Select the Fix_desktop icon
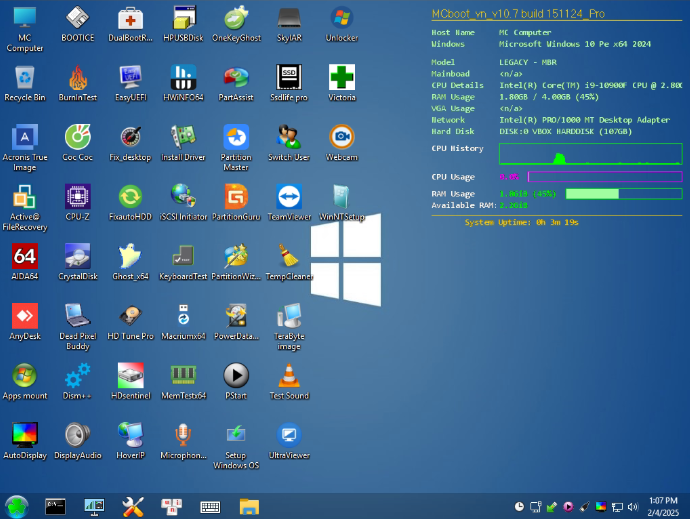690x519 pixels. (x=130, y=143)
